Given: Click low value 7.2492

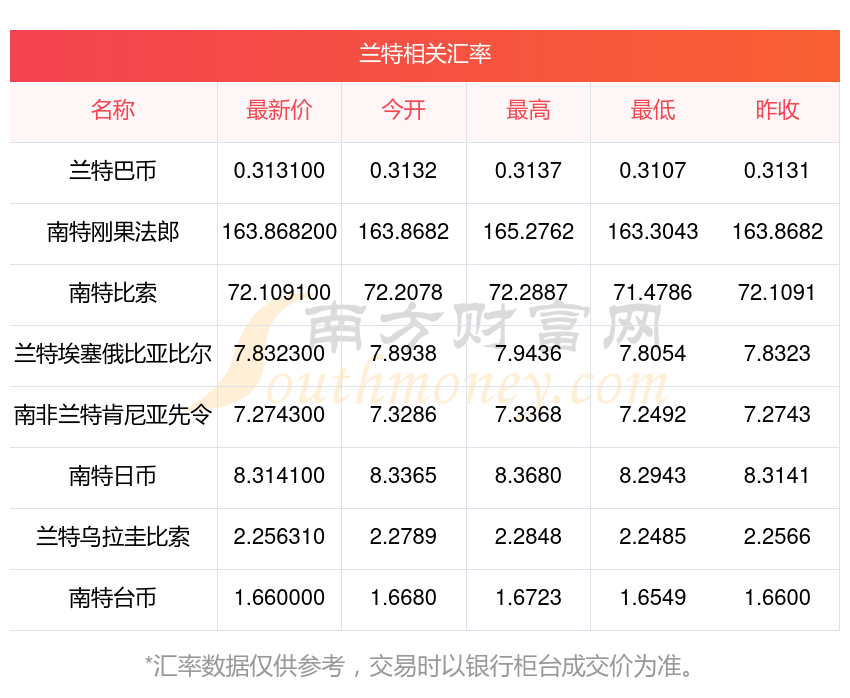Looking at the screenshot, I should click(653, 415).
